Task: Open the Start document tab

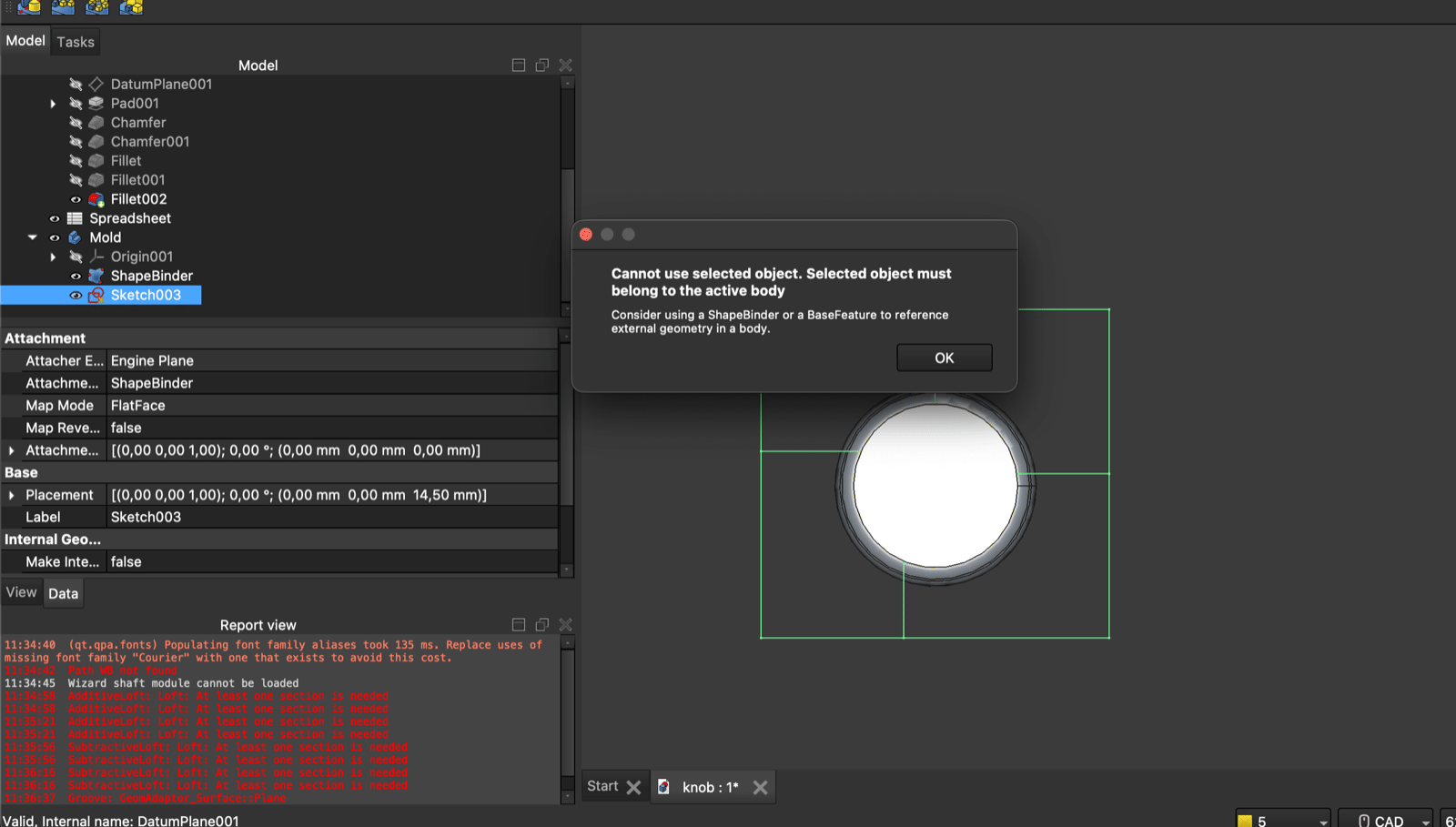Action: (602, 786)
